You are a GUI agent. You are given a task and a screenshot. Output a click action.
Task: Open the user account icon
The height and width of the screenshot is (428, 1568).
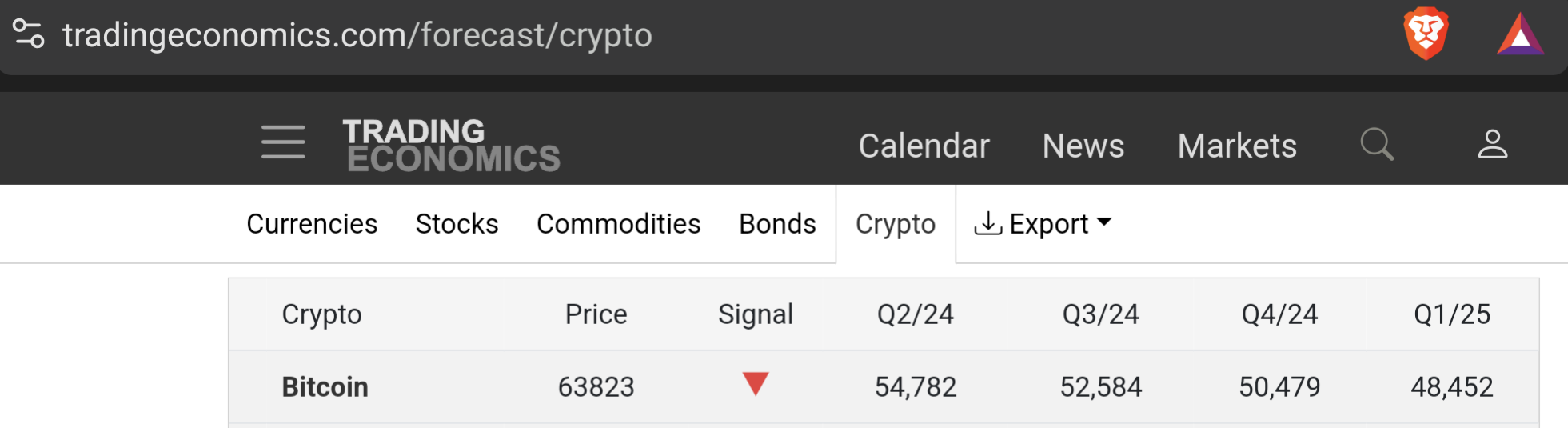(x=1492, y=145)
